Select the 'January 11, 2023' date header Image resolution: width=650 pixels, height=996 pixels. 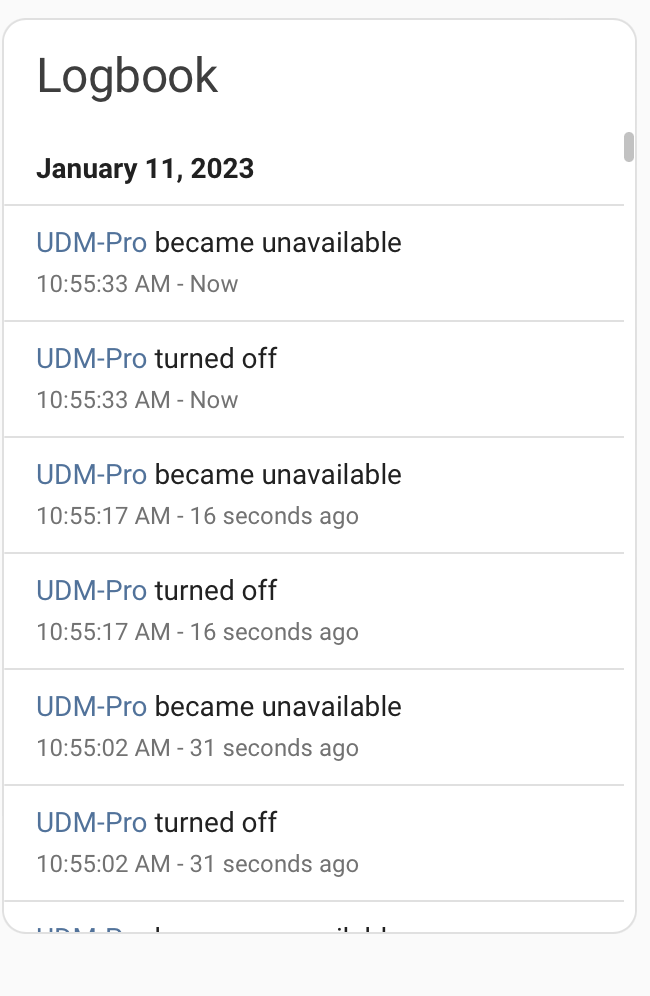coord(146,168)
